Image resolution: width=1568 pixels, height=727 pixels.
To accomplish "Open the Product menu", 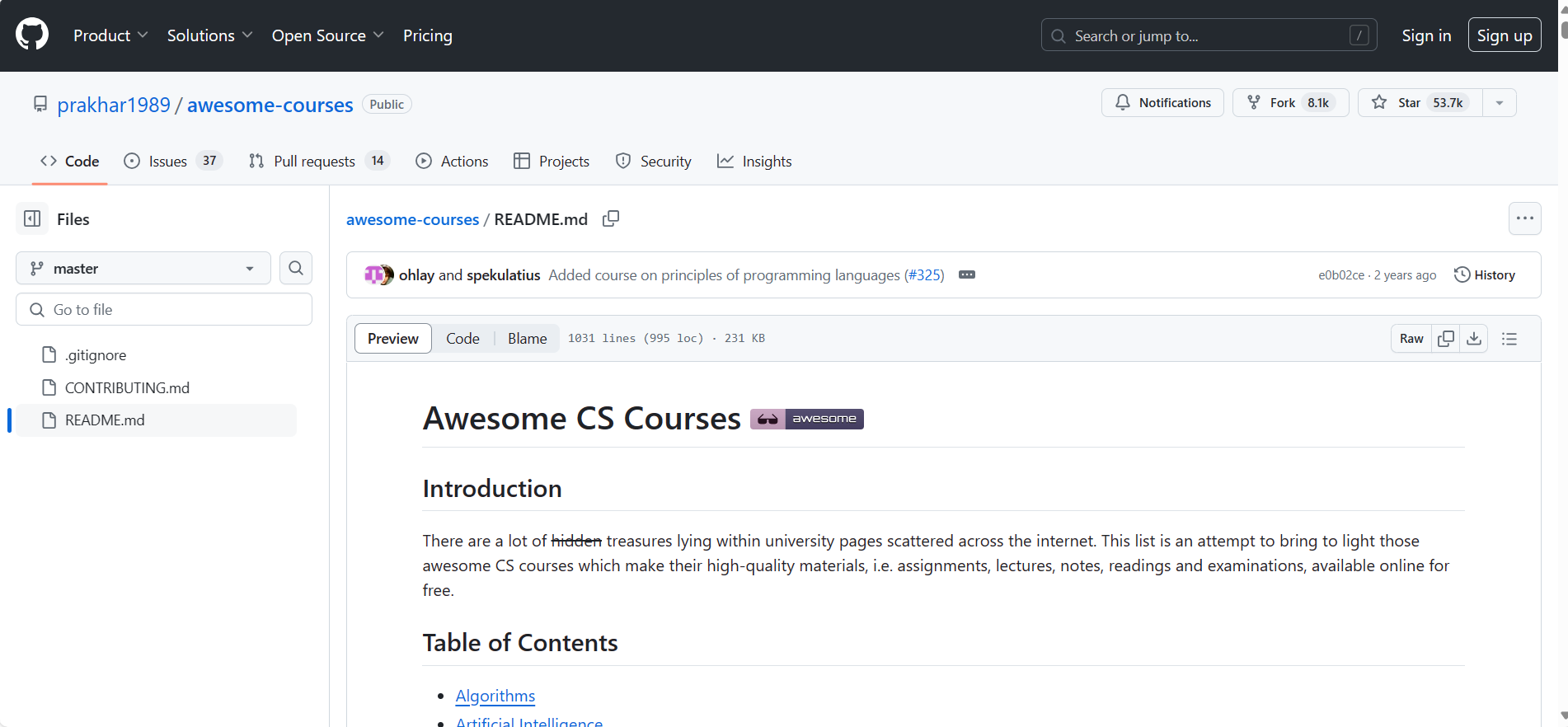I will tap(110, 35).
